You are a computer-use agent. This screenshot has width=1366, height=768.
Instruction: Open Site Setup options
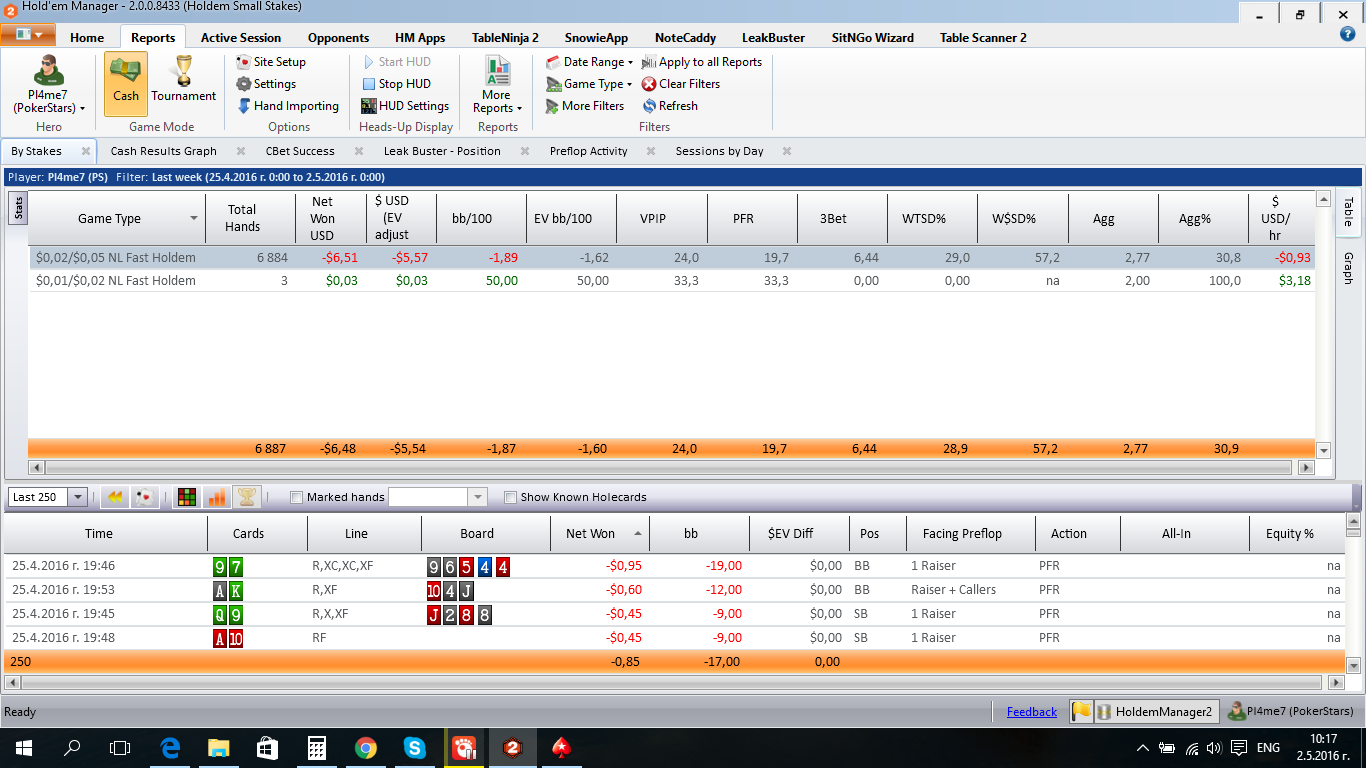click(x=271, y=62)
